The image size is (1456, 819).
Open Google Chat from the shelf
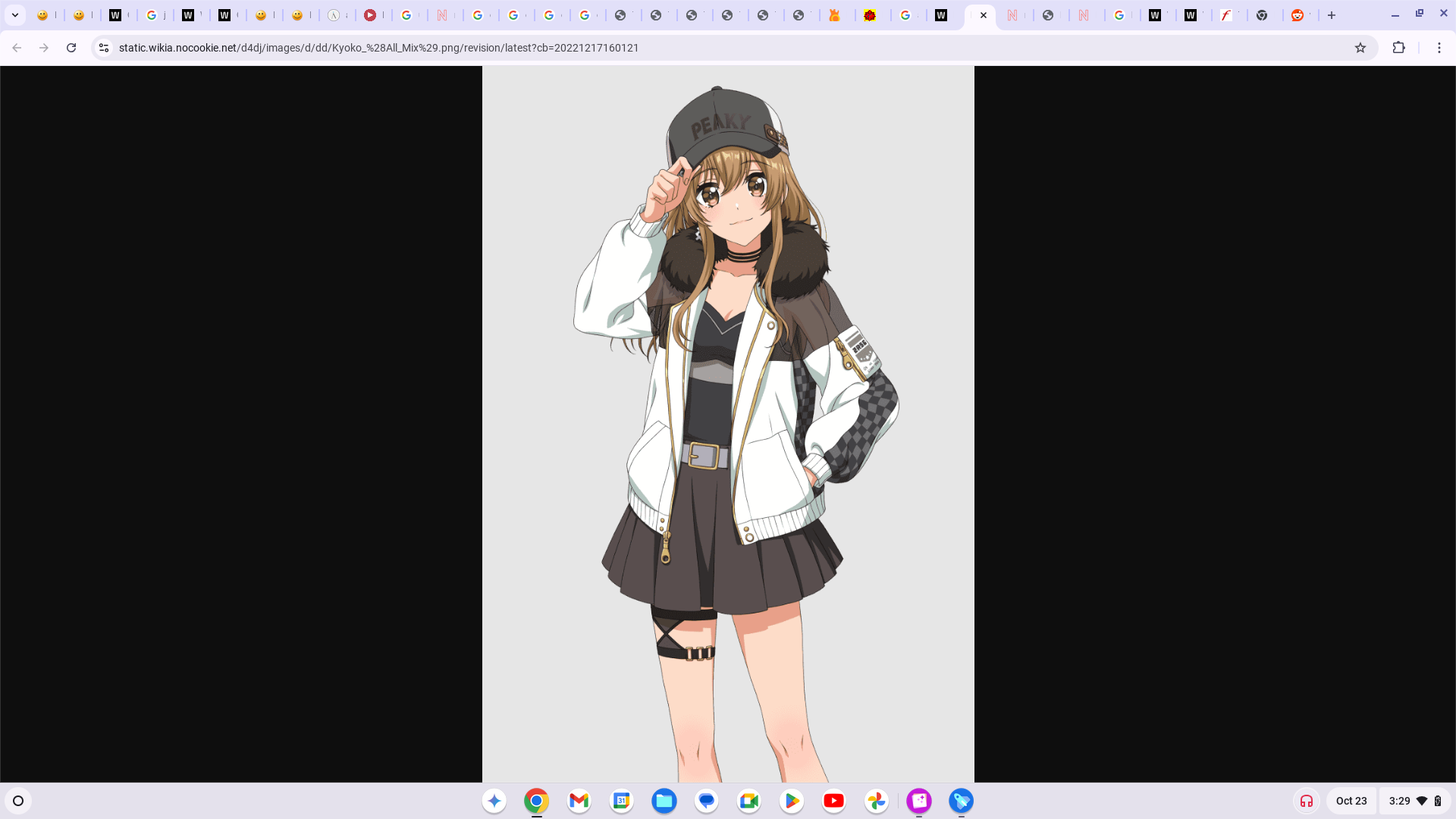pos(707,801)
